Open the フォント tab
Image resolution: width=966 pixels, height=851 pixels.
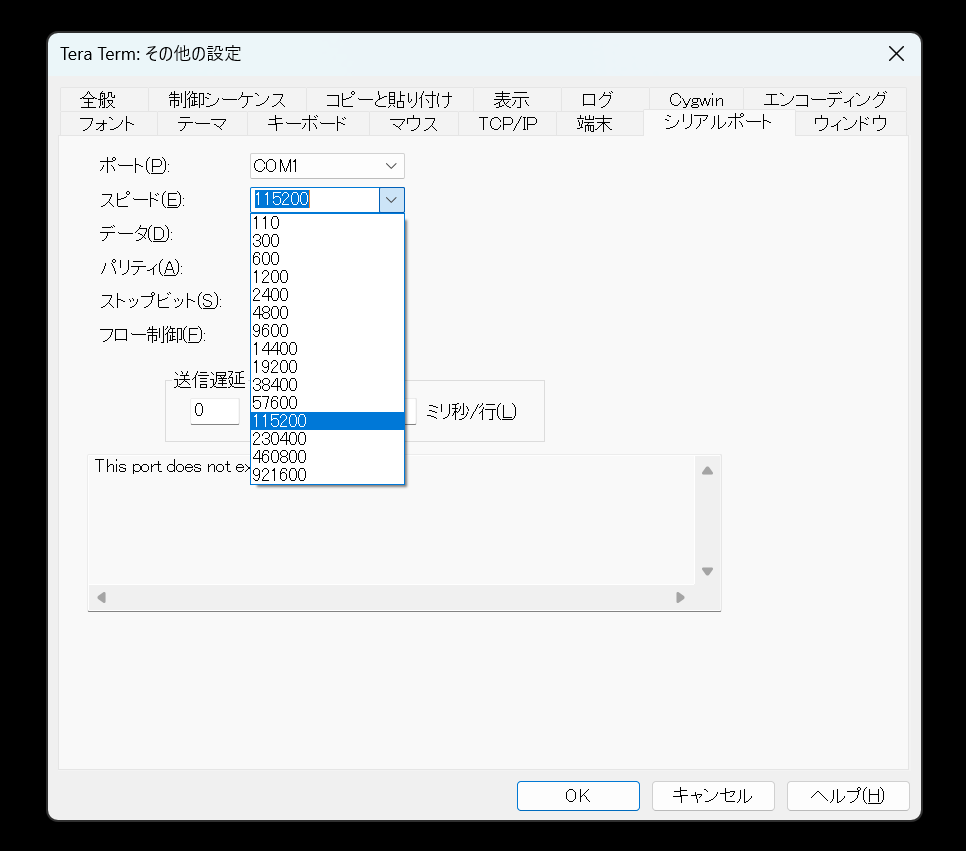[x=107, y=124]
